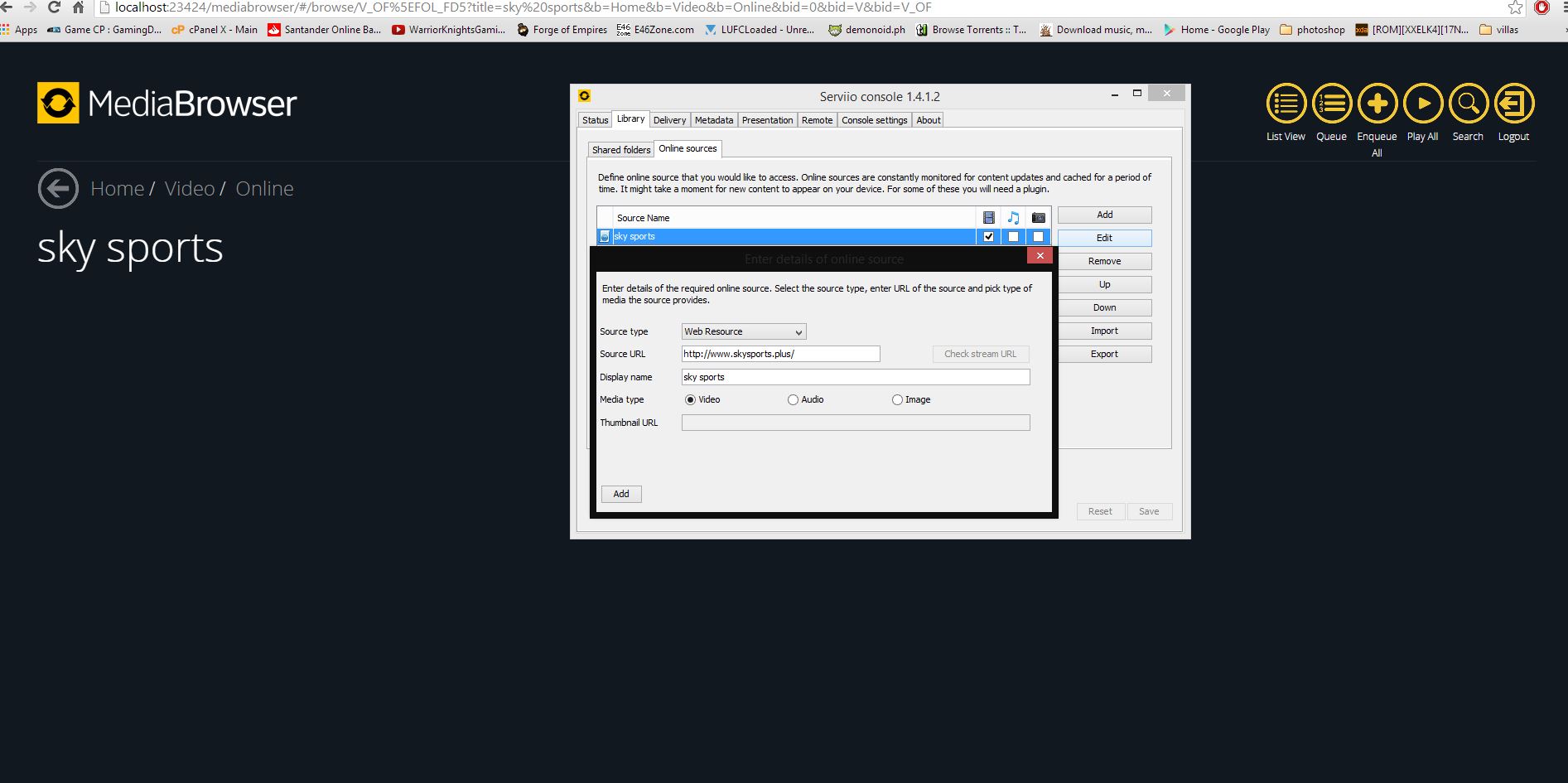The height and width of the screenshot is (783, 1568).
Task: Open the Search magnifier icon
Action: pos(1469,104)
